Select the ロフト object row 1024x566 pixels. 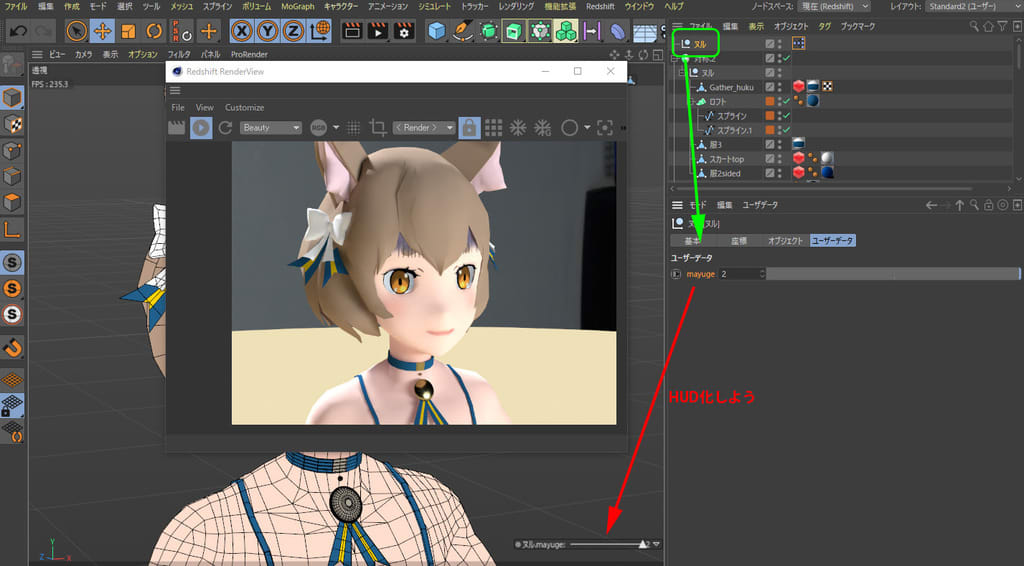pyautogui.click(x=717, y=101)
